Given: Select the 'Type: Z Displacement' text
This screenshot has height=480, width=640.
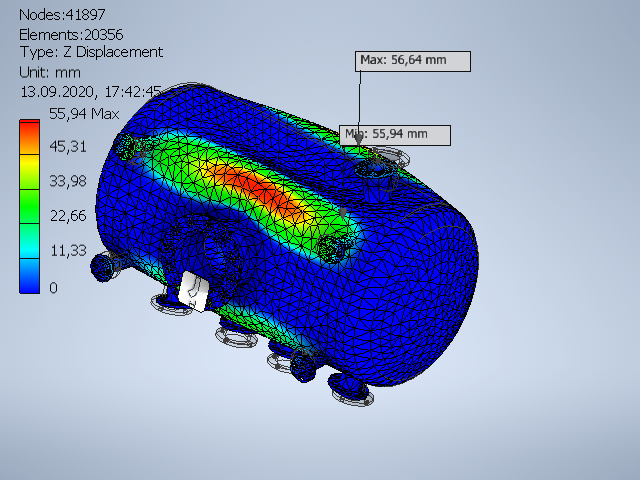Looking at the screenshot, I should [x=91, y=52].
